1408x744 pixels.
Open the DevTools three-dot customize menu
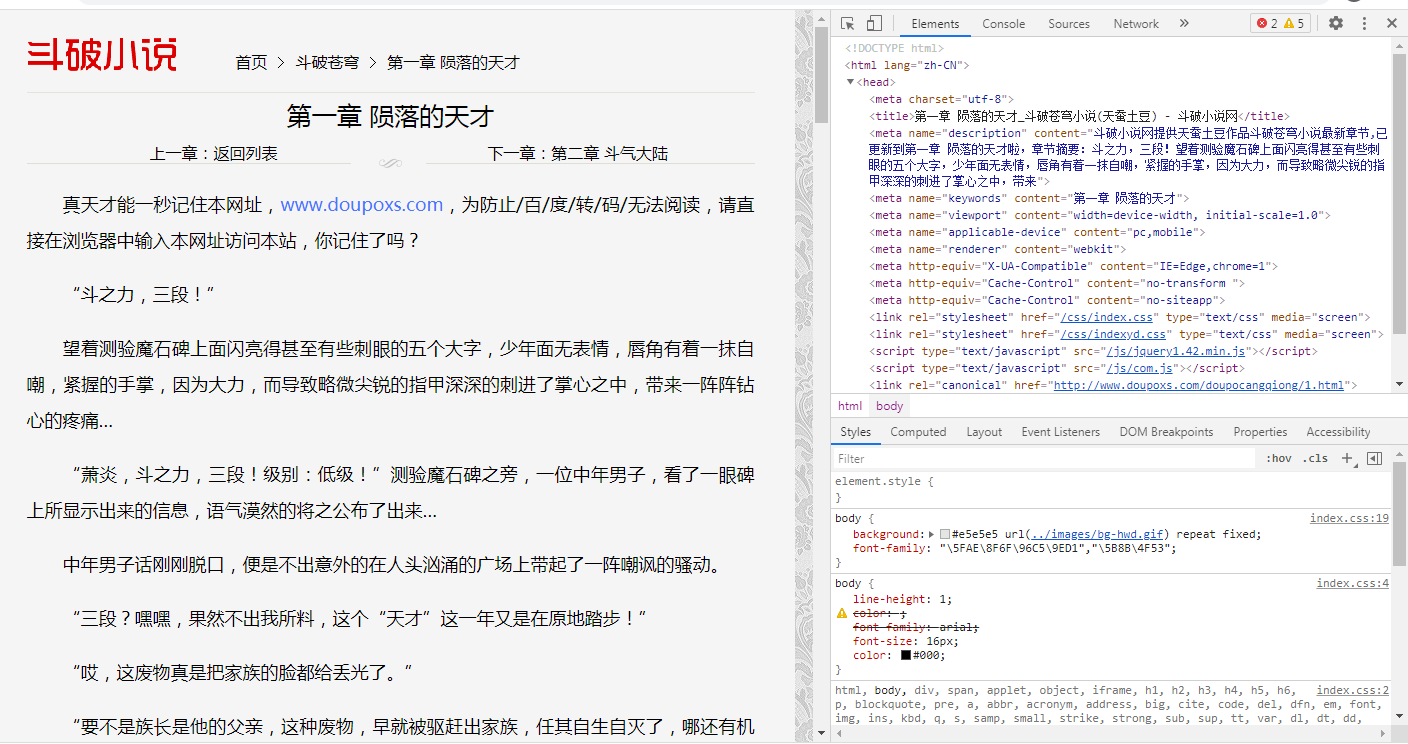tap(1364, 23)
